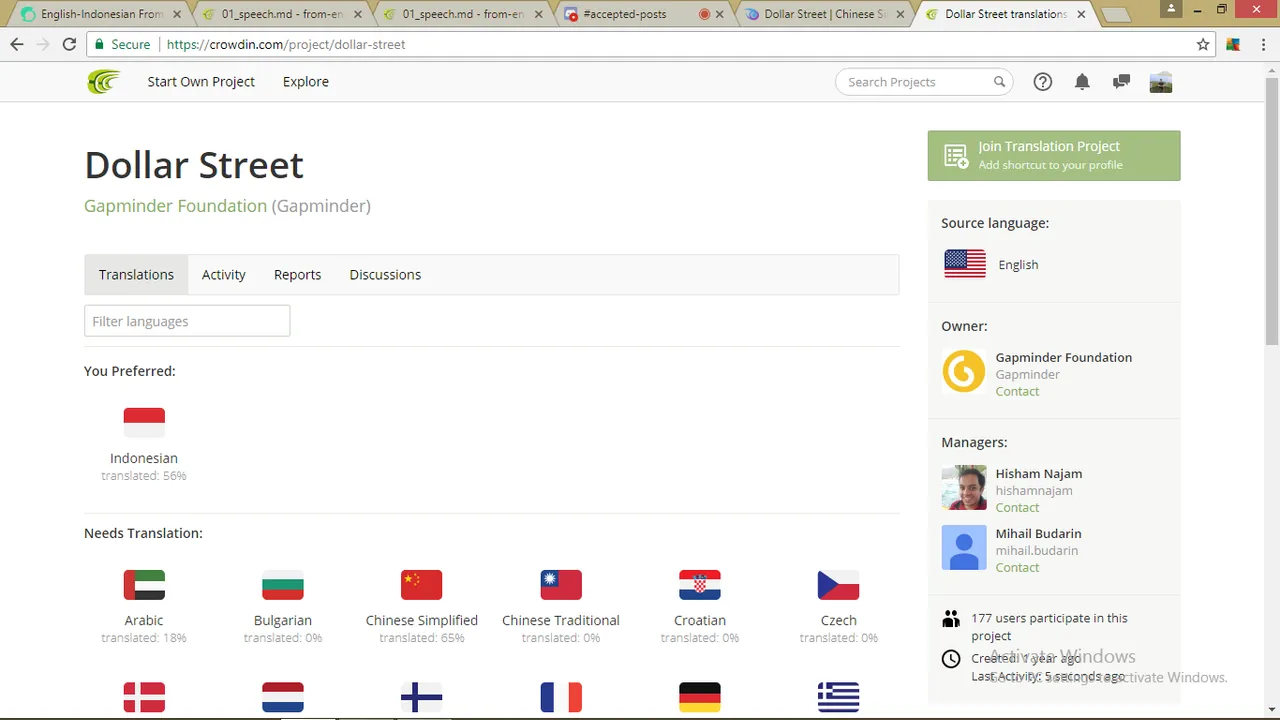Open notifications bell icon

1082,82
